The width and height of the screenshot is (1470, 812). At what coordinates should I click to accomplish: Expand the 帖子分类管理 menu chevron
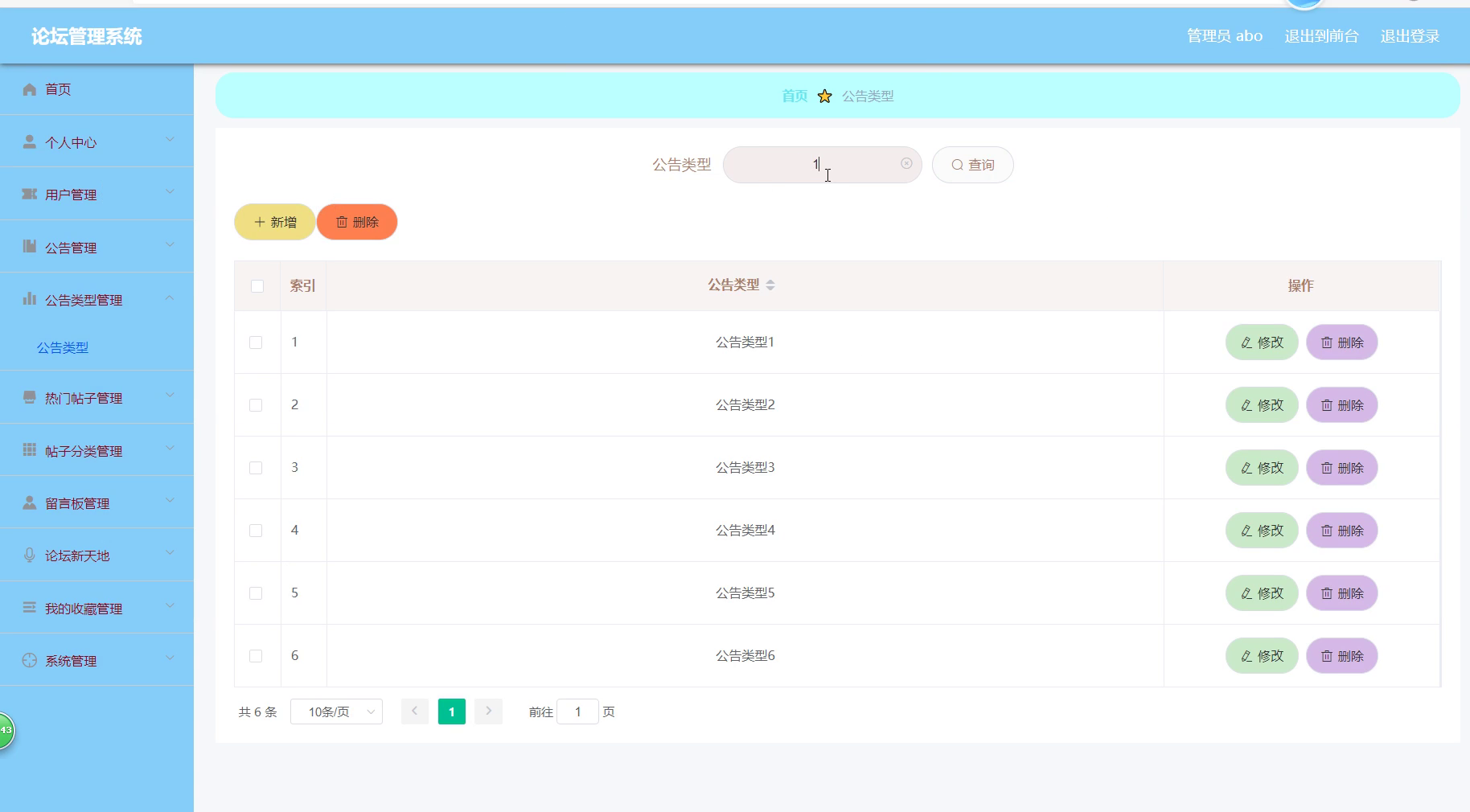(170, 449)
